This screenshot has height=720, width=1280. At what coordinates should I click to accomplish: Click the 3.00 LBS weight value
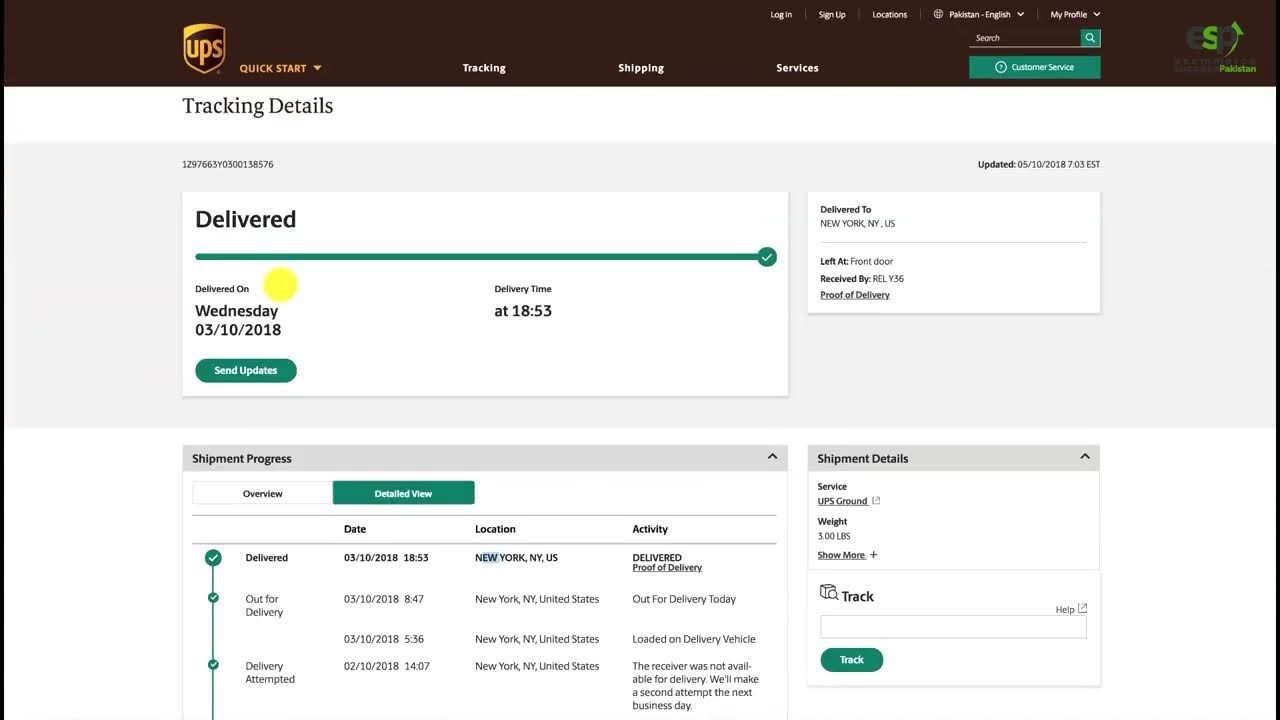834,536
